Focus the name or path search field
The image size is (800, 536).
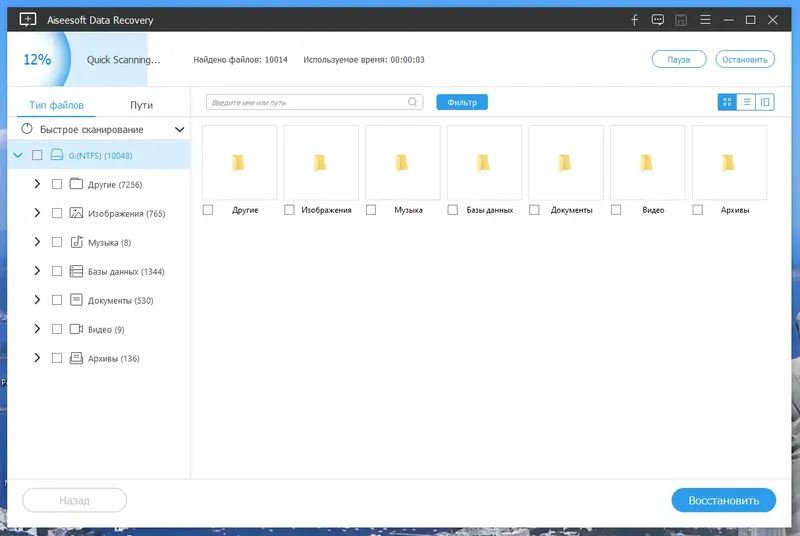pos(314,102)
